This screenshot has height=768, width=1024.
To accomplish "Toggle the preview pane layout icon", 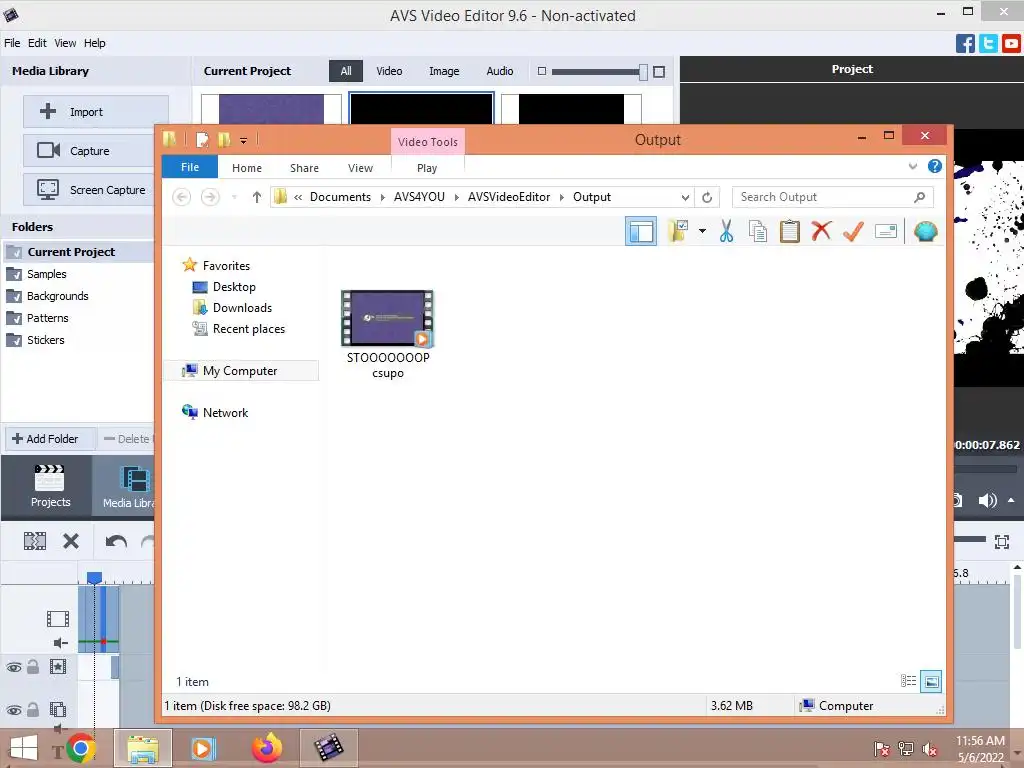I will pos(641,232).
